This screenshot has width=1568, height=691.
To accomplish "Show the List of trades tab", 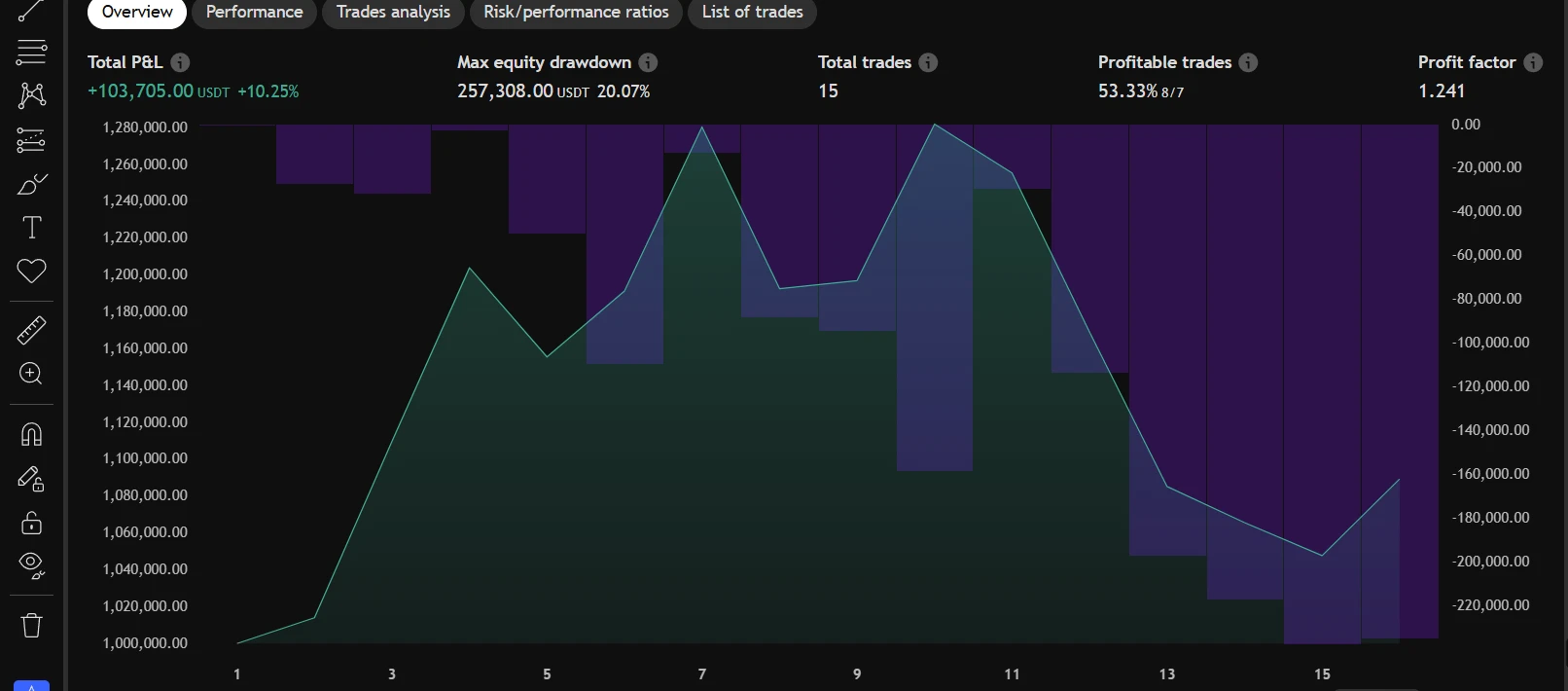I will (752, 13).
